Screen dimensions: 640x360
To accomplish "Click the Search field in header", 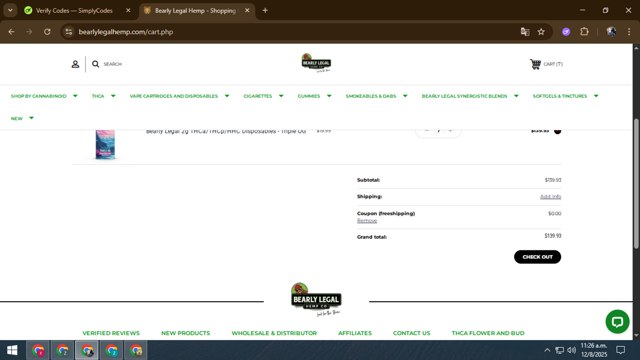I will 113,64.
